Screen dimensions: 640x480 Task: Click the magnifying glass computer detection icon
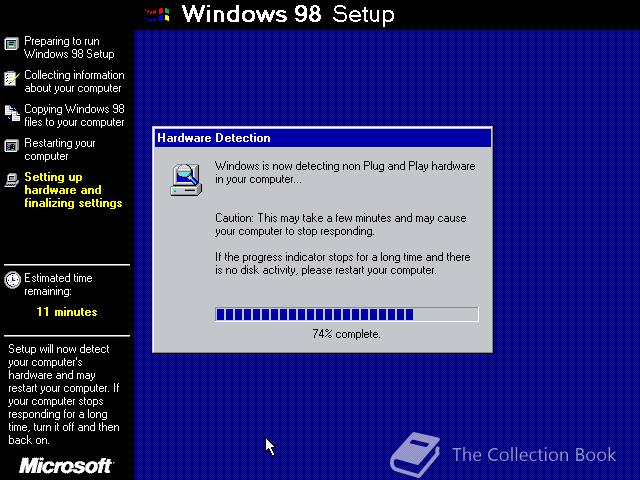(186, 180)
